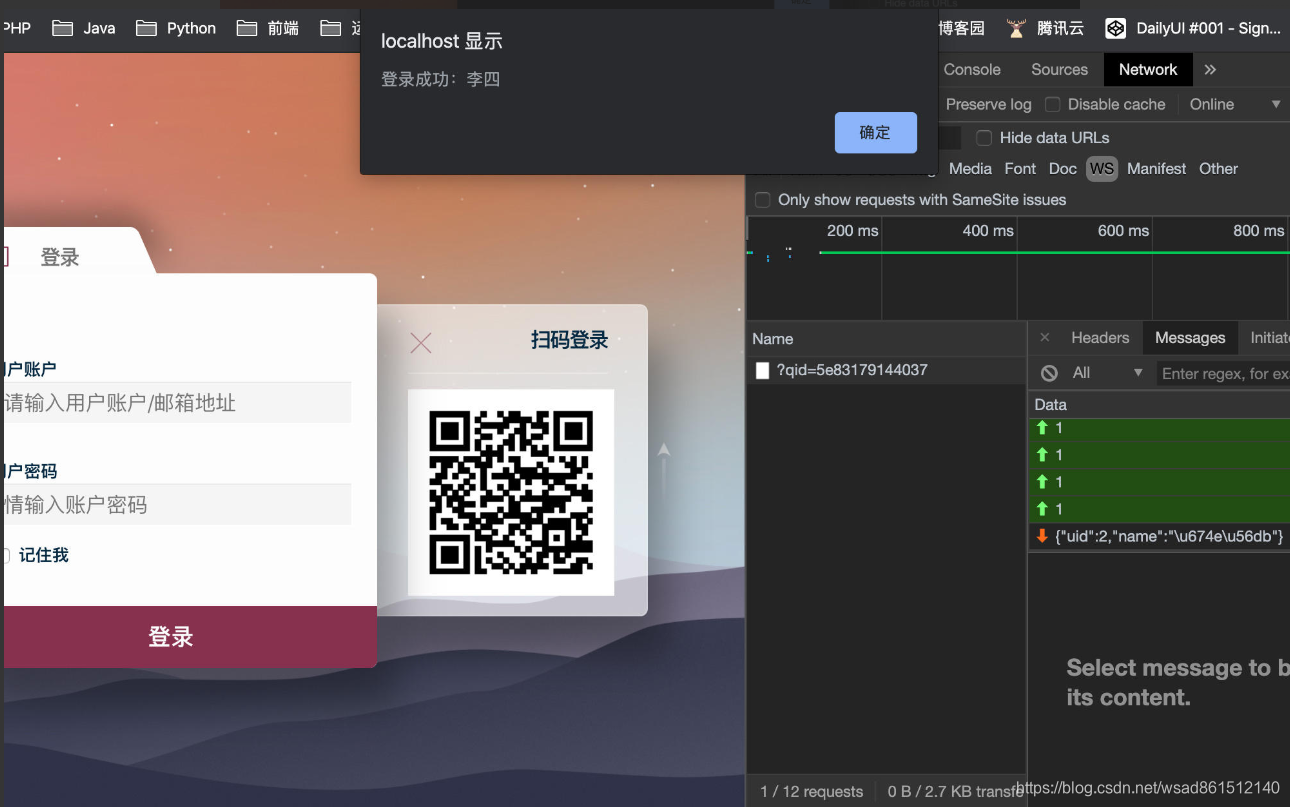1290x807 pixels.
Task: Select the received message with uid 2
Action: tap(1159, 536)
